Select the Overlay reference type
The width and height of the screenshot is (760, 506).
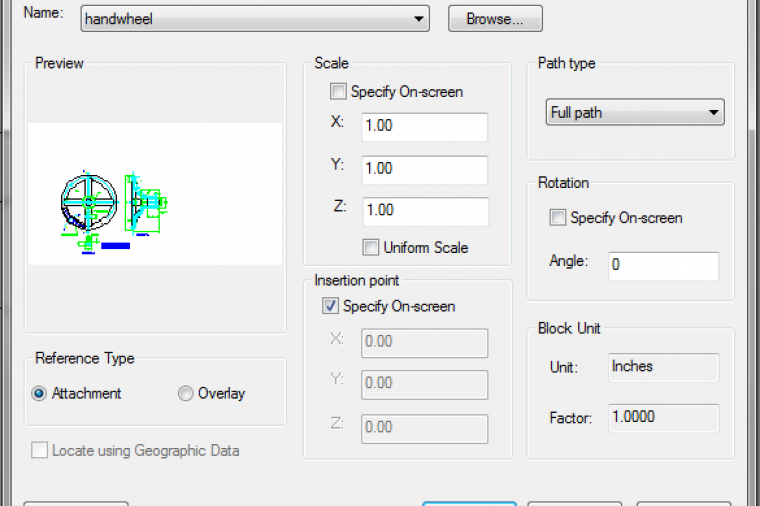pyautogui.click(x=185, y=394)
